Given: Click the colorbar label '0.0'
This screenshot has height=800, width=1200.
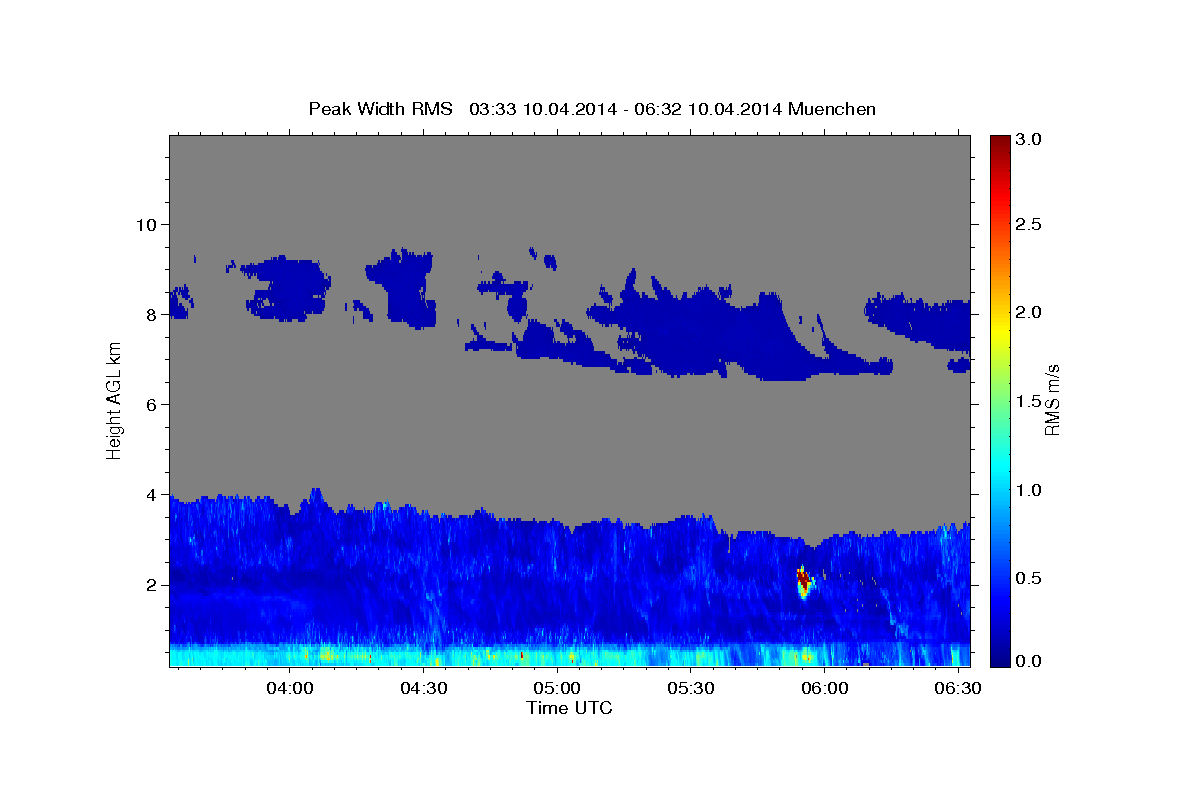Looking at the screenshot, I should pos(1029,661).
